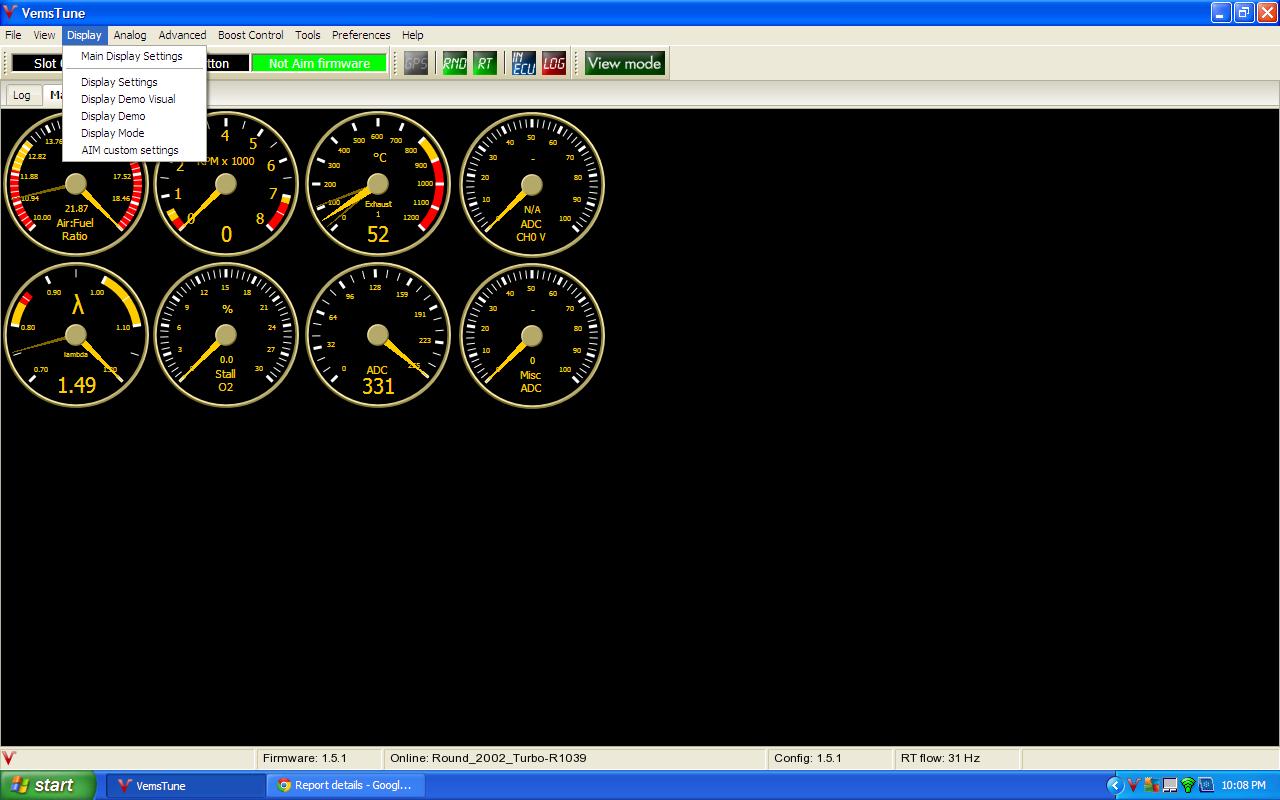Image resolution: width=1280 pixels, height=800 pixels.
Task: Click the Stall O2 percent gauge
Action: point(226,335)
